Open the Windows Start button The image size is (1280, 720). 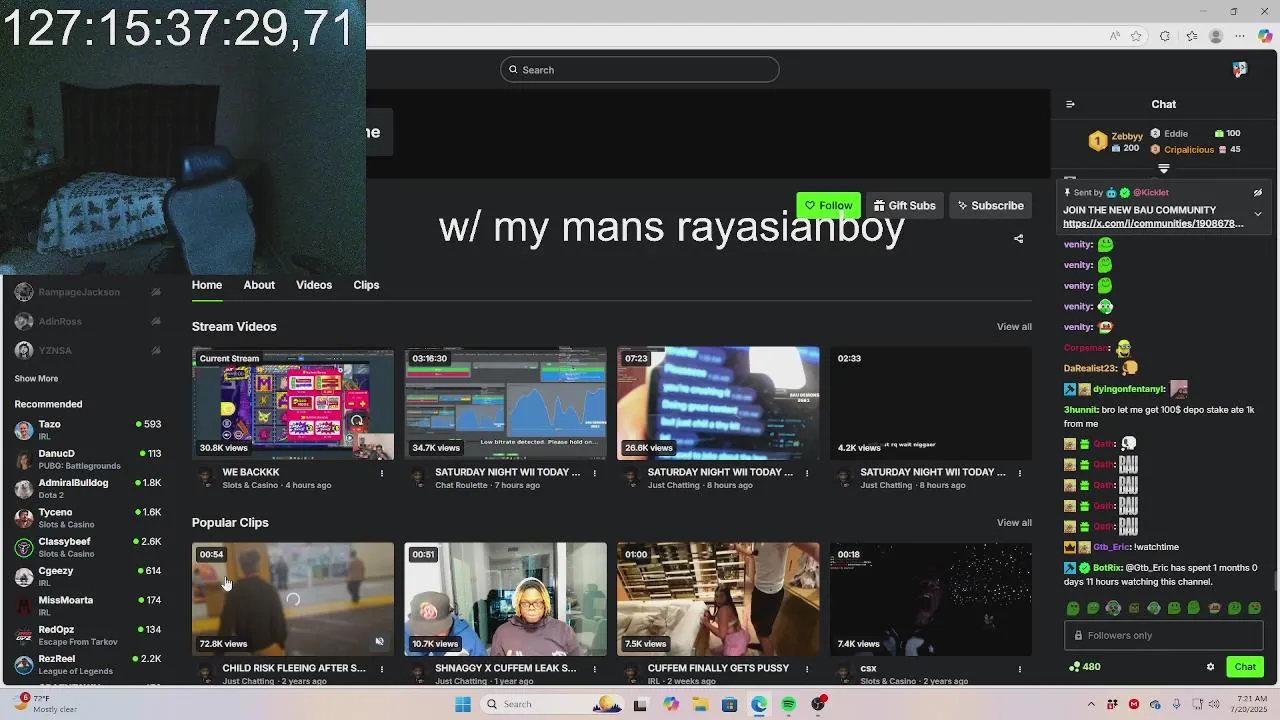point(463,704)
